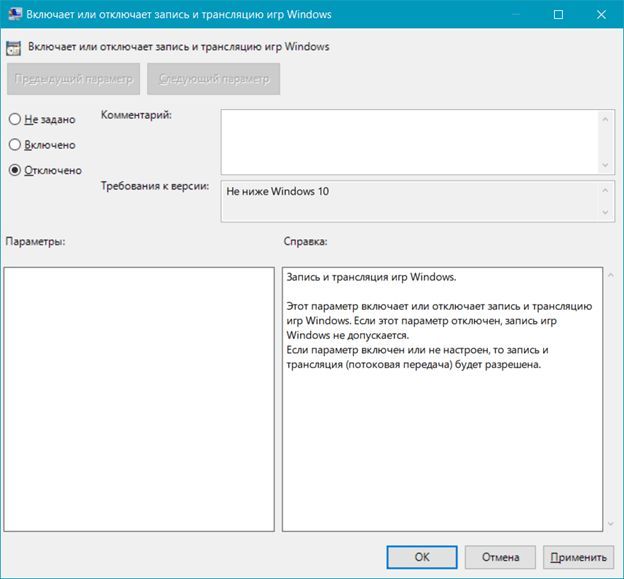Click the comment box scroll up arrow
The height and width of the screenshot is (579, 624).
click(x=605, y=119)
